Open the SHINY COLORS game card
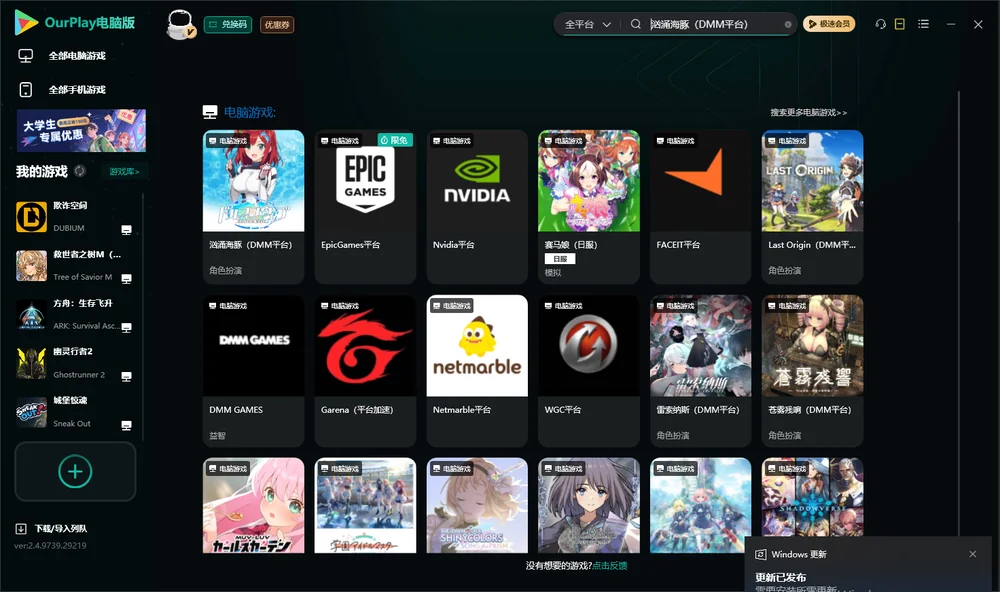Screen dimensions: 1000x592 point(477,505)
